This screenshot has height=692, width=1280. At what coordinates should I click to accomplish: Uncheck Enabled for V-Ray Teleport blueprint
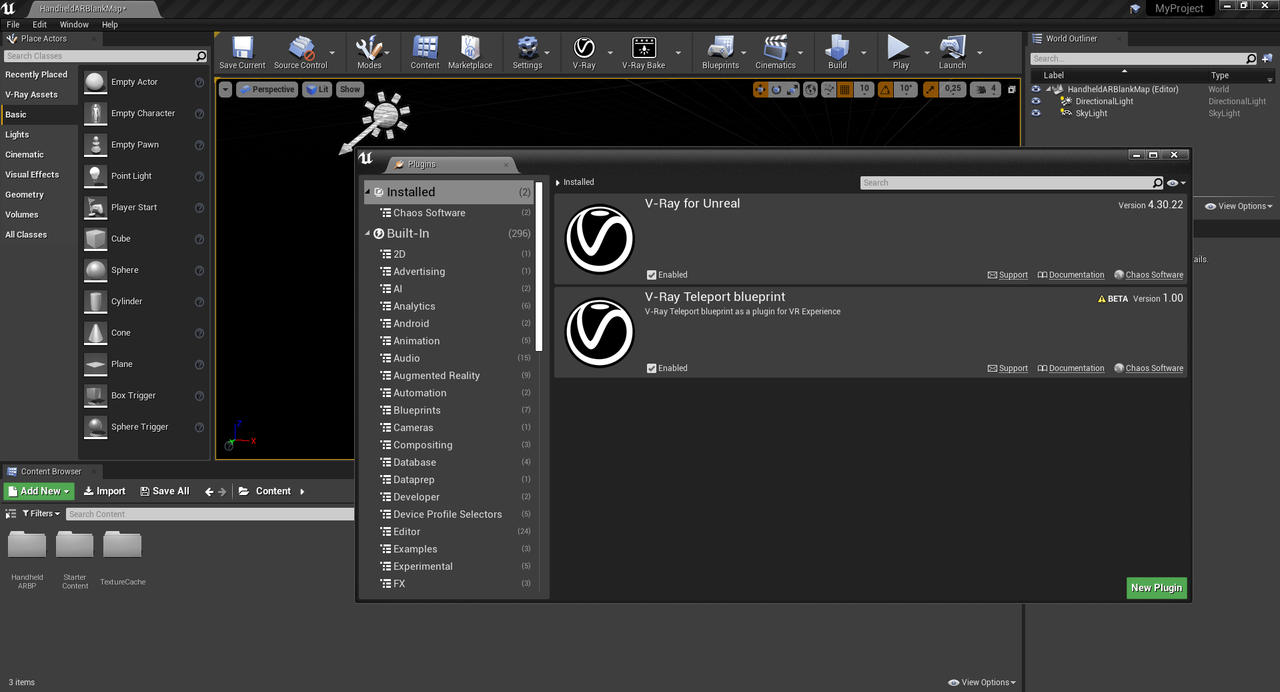click(652, 368)
